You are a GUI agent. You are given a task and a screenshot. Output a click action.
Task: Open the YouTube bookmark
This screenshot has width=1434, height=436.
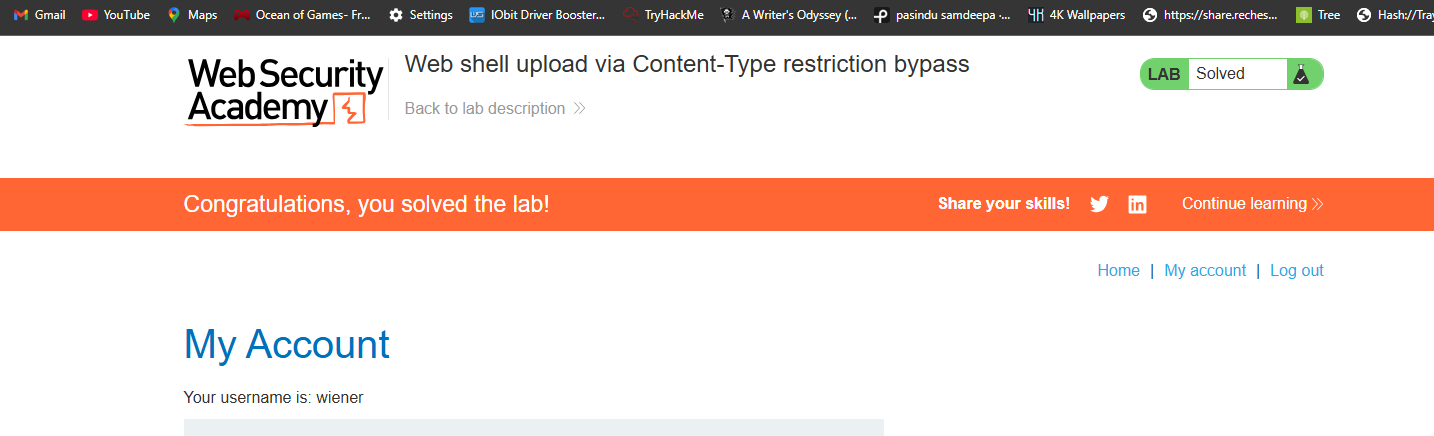point(115,15)
